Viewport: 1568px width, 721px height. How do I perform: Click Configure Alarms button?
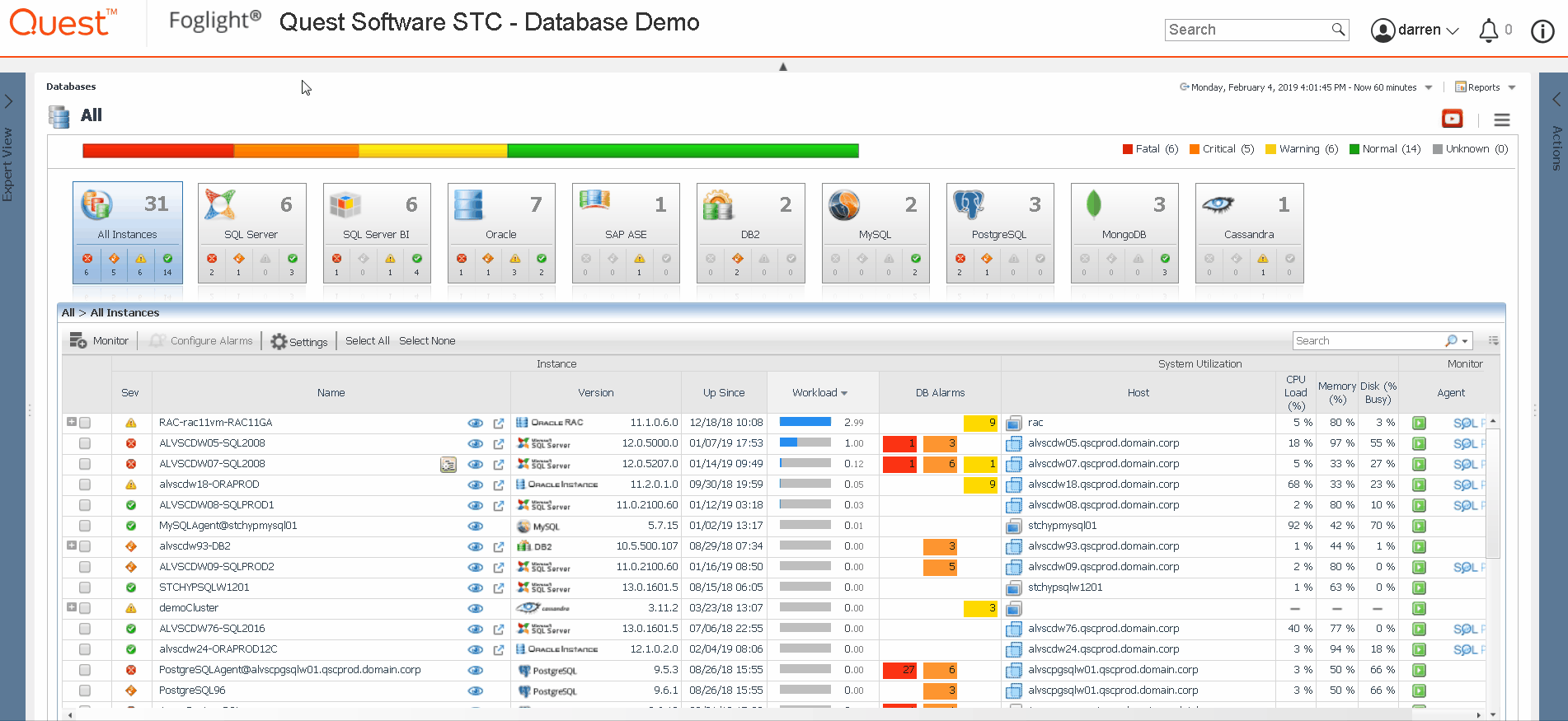(202, 340)
